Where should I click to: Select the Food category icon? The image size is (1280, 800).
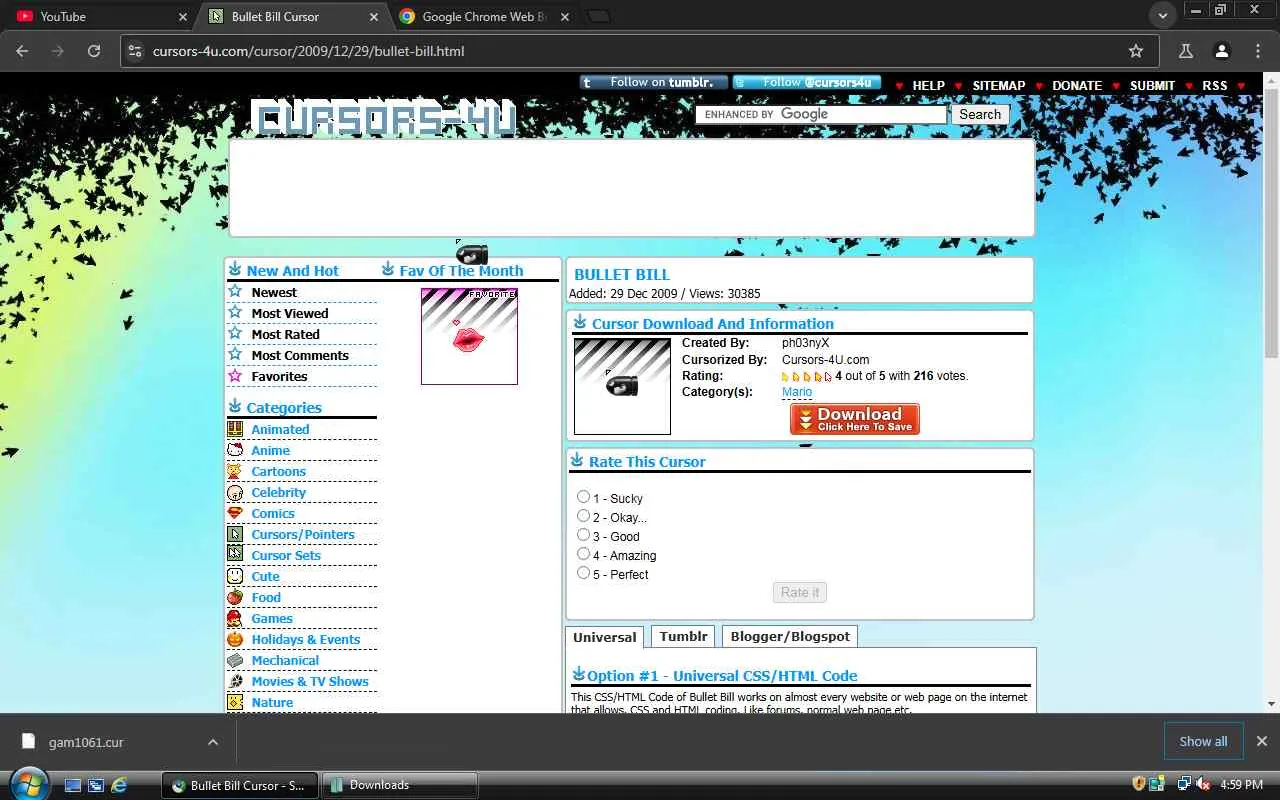[235, 597]
